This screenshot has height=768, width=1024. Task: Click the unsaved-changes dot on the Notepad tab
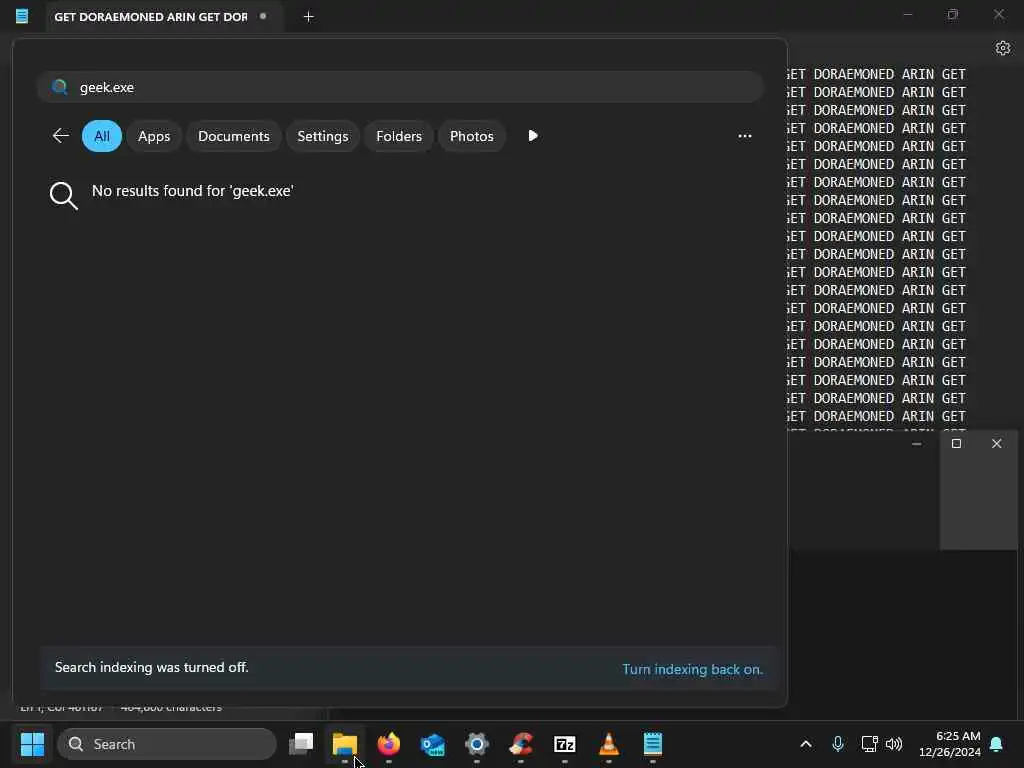[x=263, y=16]
